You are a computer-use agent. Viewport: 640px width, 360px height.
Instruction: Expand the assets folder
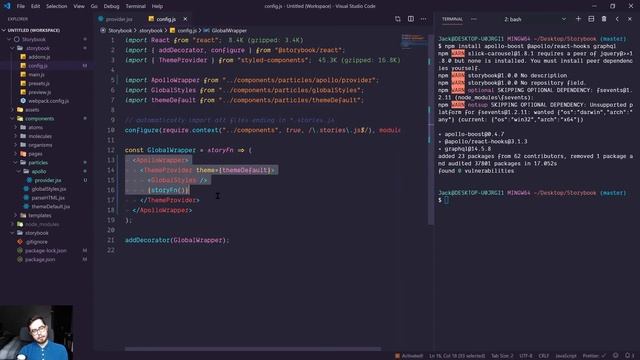[13, 110]
